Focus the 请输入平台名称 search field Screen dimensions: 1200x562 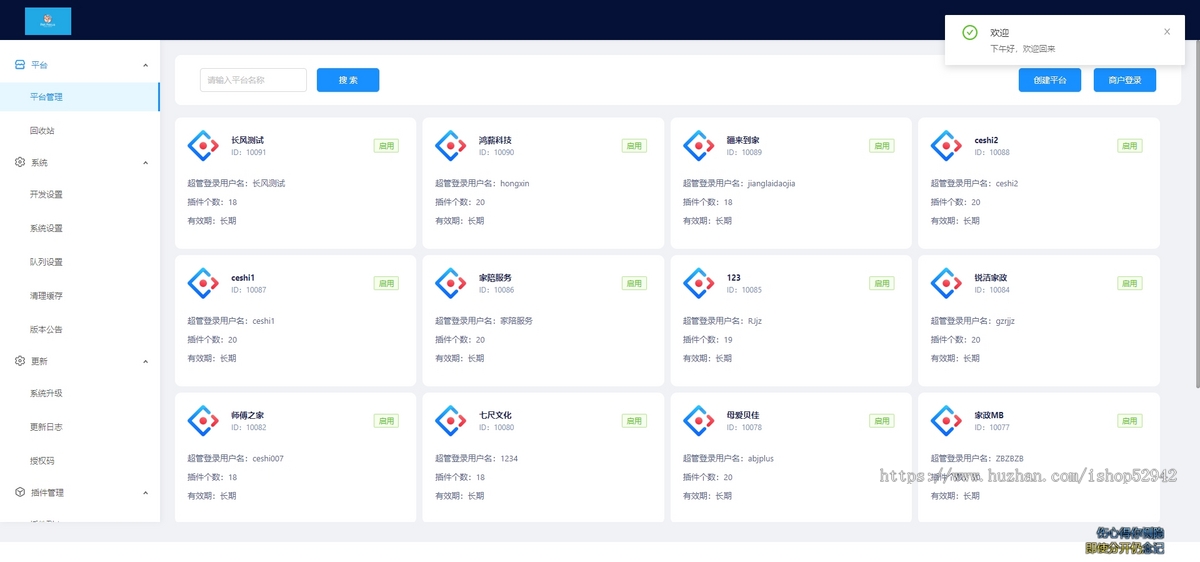pyautogui.click(x=253, y=80)
